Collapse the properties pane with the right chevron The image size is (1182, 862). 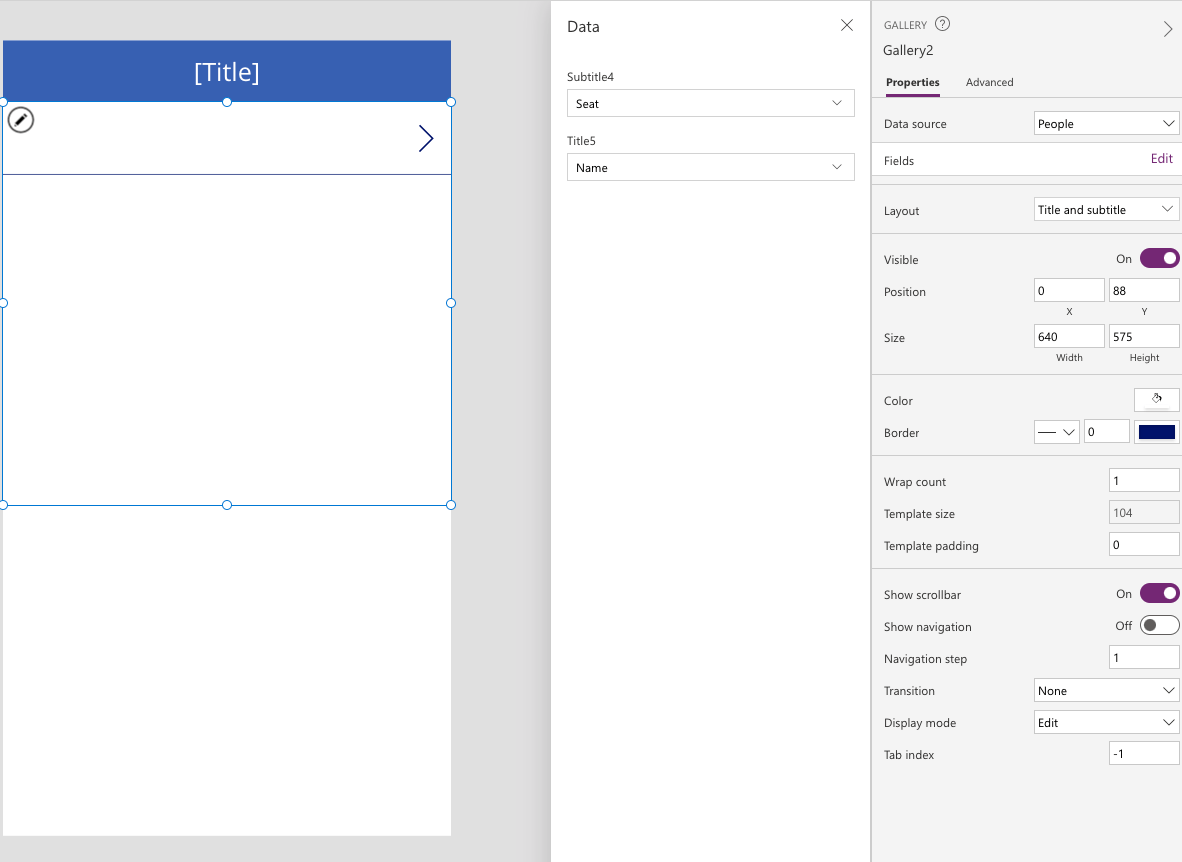tap(1167, 29)
